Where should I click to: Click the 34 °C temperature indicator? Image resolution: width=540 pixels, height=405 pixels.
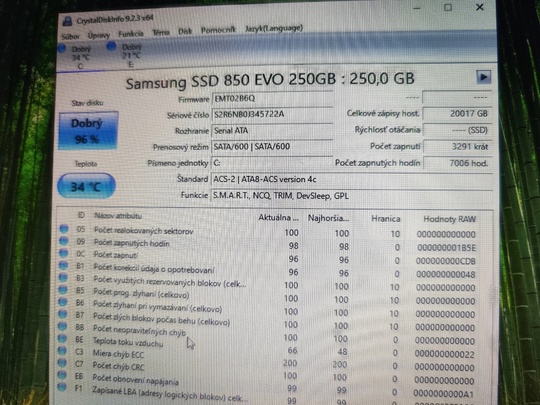(86, 186)
